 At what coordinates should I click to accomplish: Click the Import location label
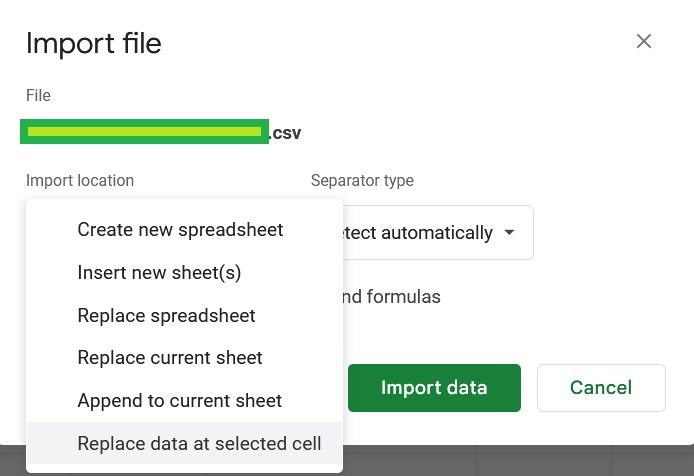(80, 181)
